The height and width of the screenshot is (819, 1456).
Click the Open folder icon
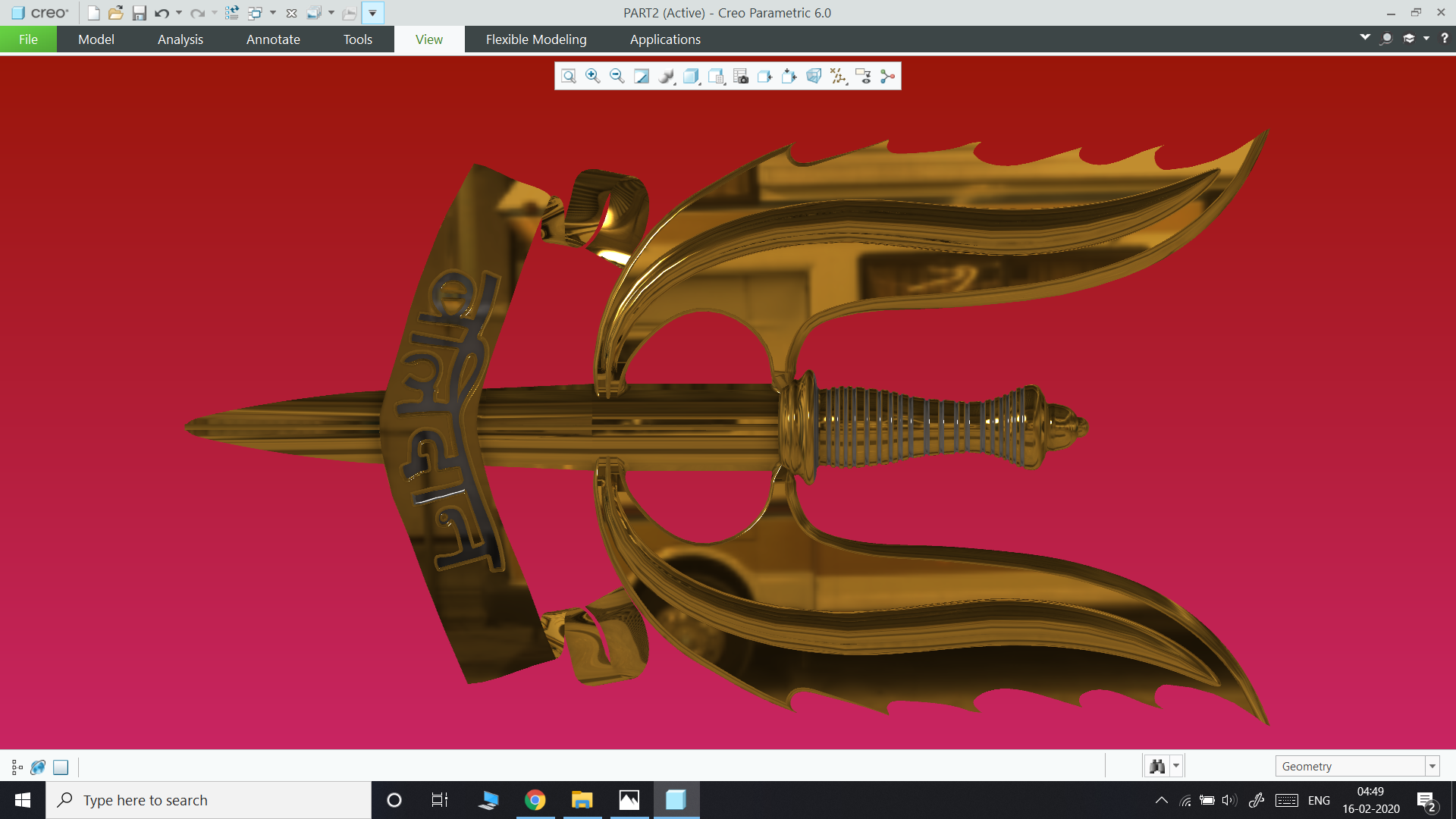click(115, 13)
